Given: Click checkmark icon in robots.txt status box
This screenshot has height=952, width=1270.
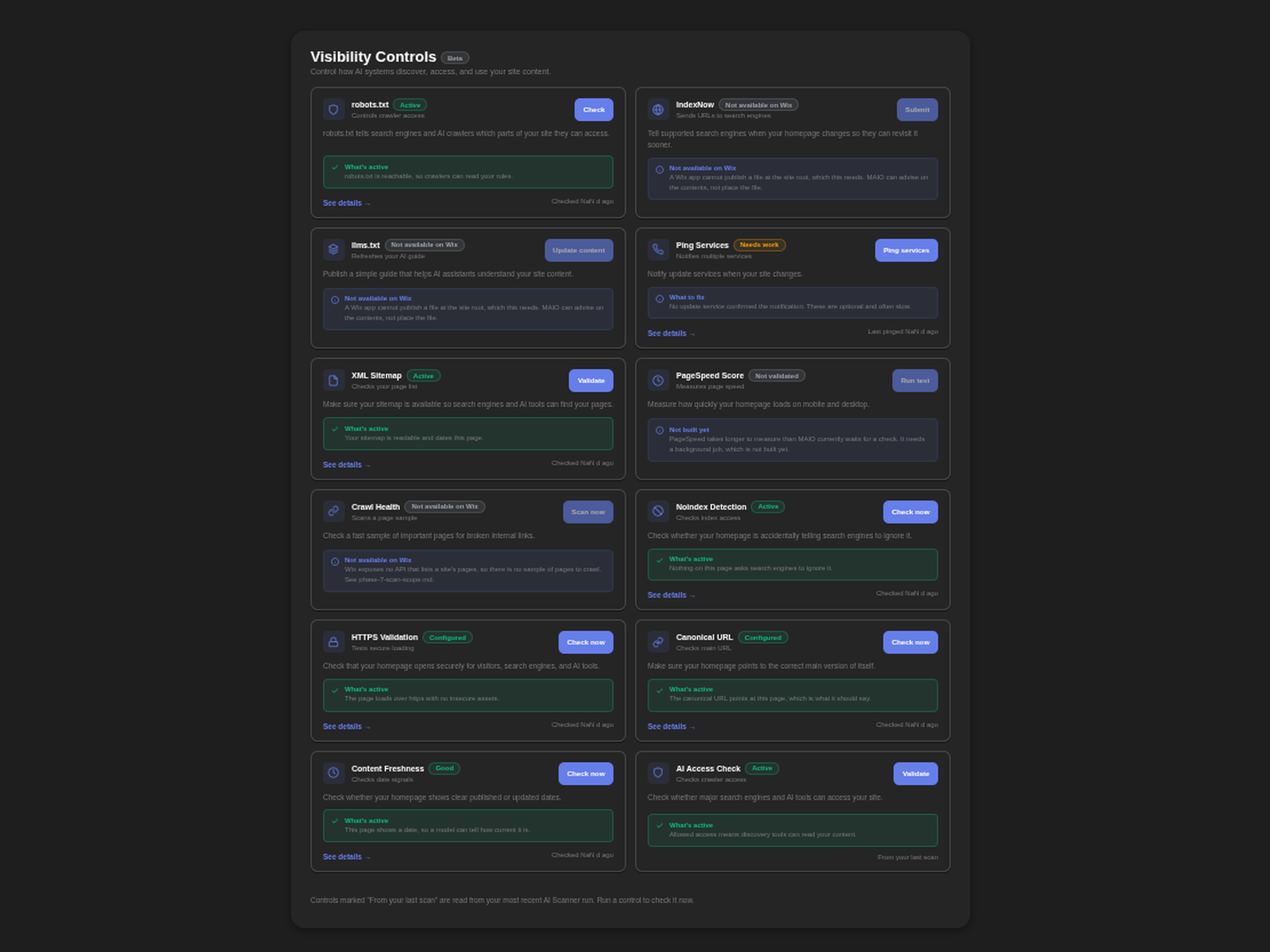Looking at the screenshot, I should coord(335,167).
